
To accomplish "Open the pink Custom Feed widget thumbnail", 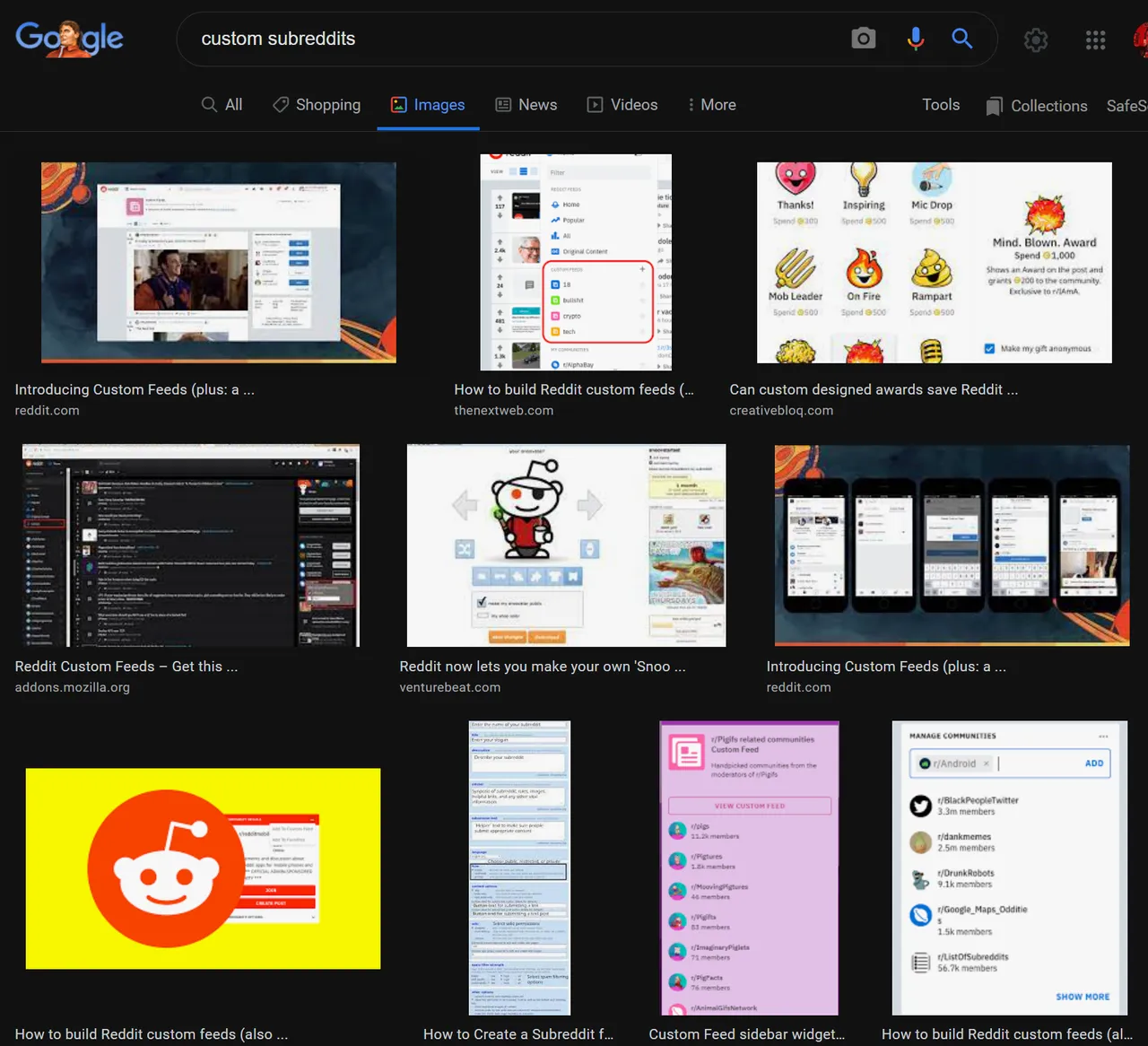I will pyautogui.click(x=750, y=868).
